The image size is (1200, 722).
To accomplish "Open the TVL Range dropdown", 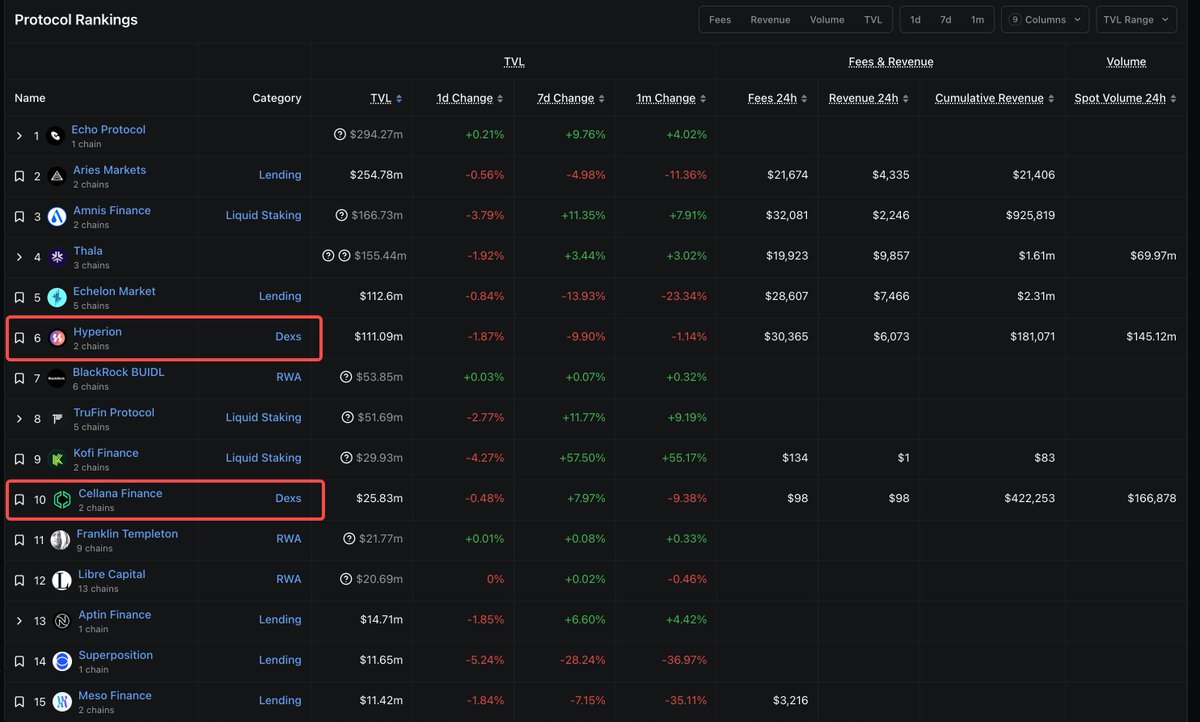I will click(x=1138, y=20).
